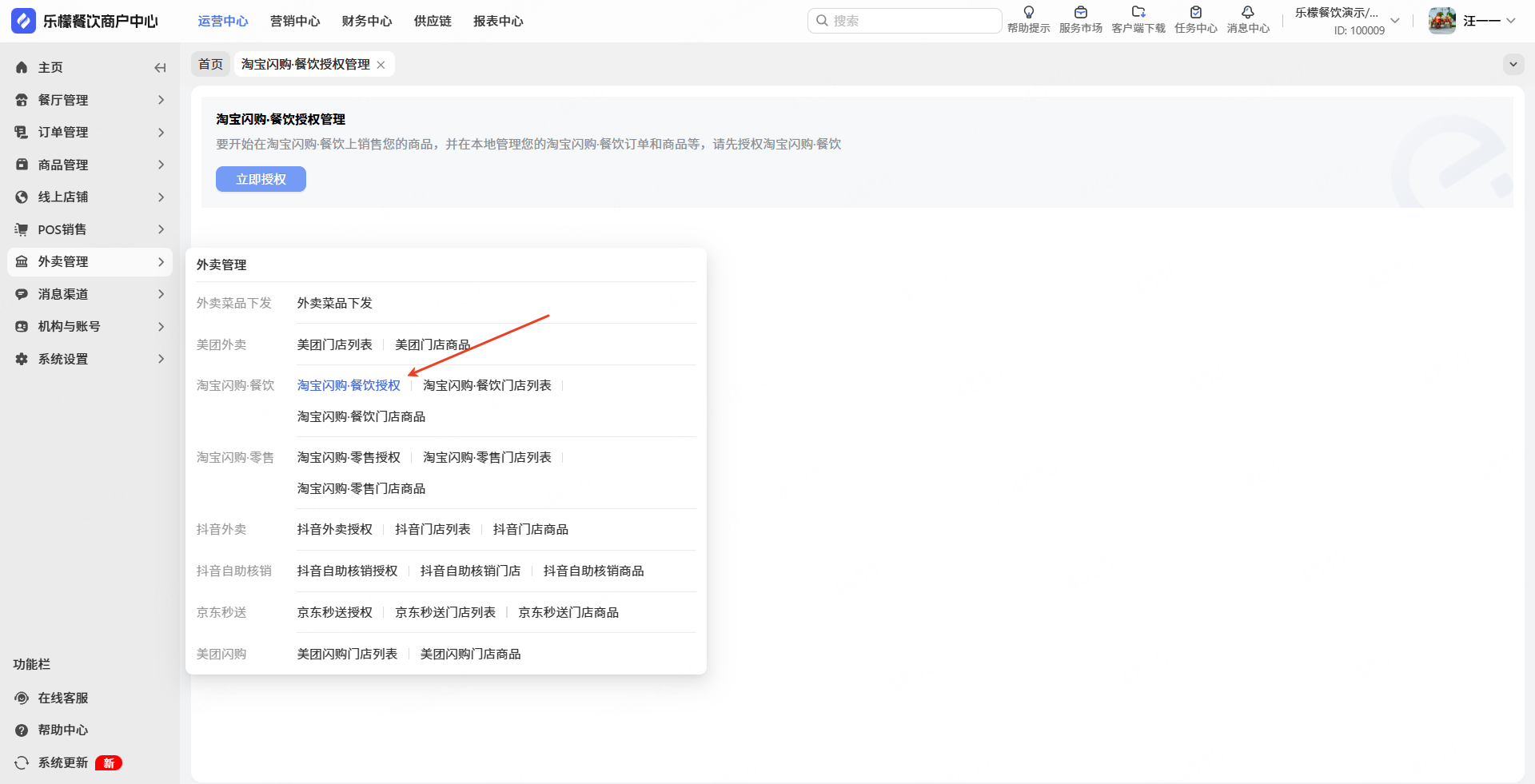Click the 消息渠道 chat icon
Viewport: 1535px width, 784px height.
(22, 294)
